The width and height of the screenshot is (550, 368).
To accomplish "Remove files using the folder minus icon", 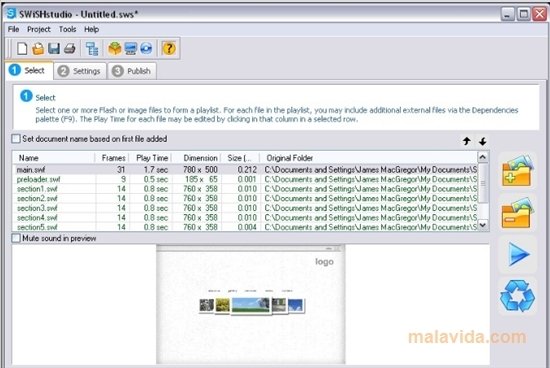I will [518, 212].
